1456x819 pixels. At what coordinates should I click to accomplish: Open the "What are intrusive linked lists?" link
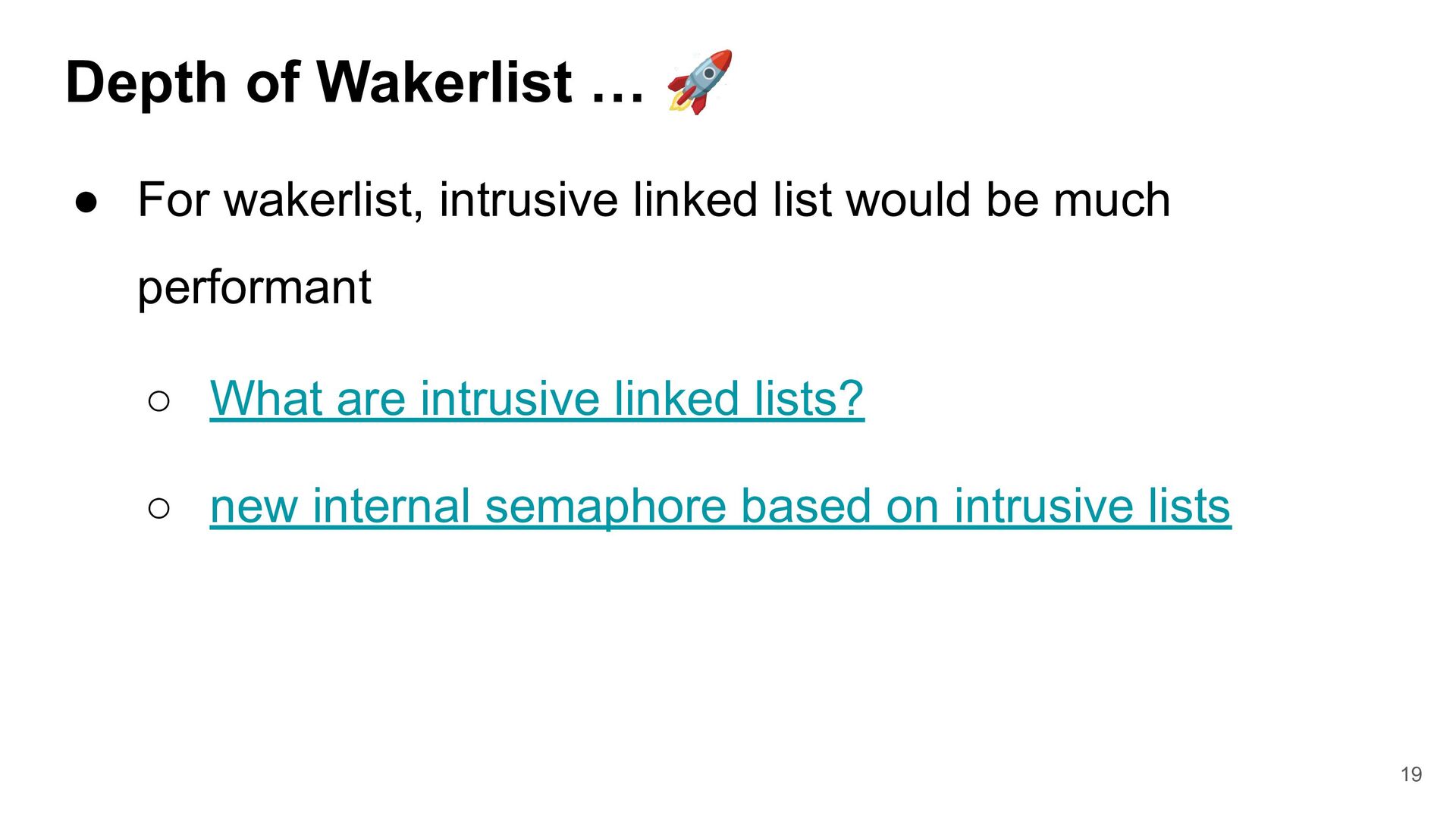tap(537, 398)
